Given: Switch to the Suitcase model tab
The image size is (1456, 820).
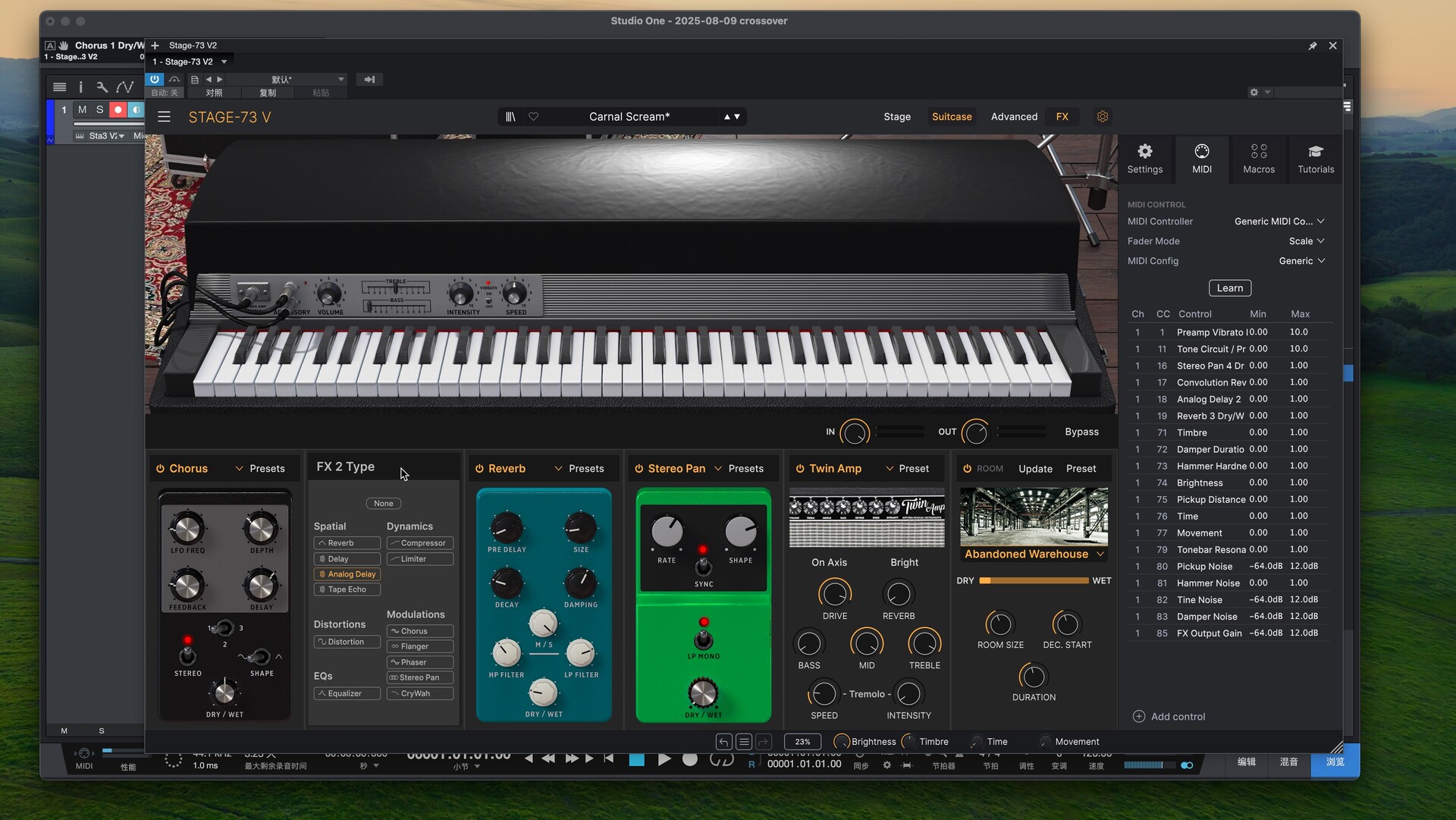Looking at the screenshot, I should (x=951, y=117).
